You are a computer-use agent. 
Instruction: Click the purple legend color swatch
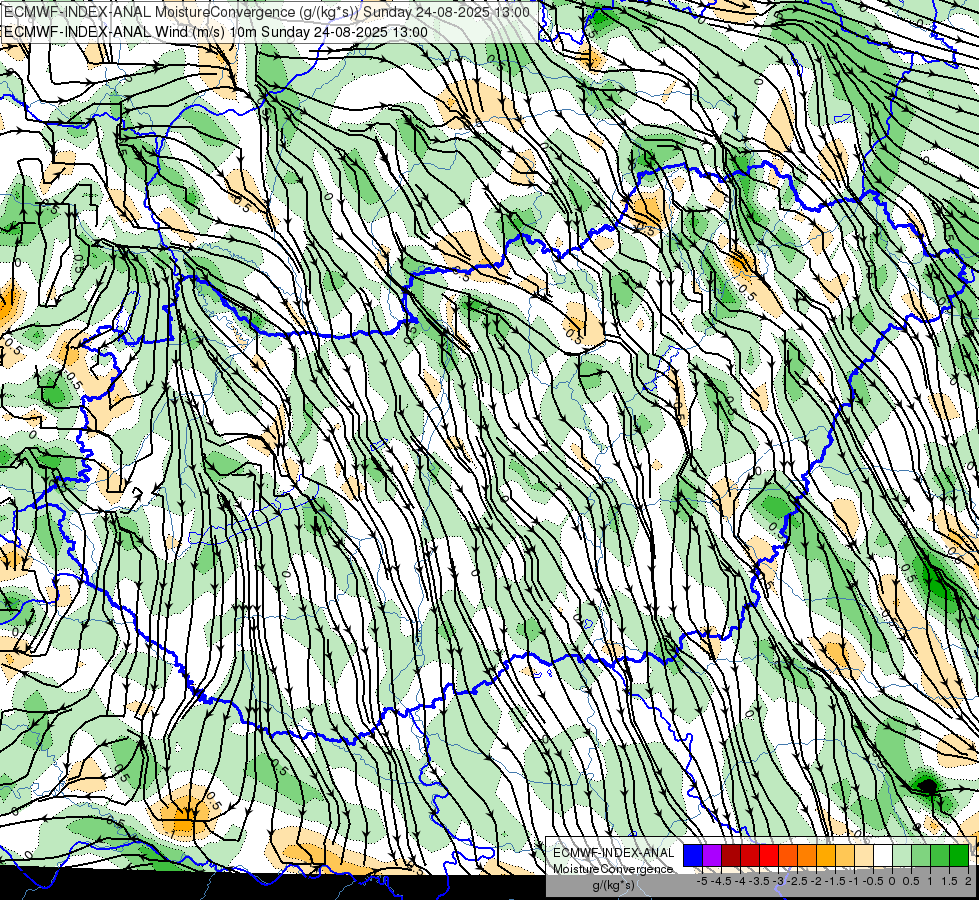(x=712, y=855)
